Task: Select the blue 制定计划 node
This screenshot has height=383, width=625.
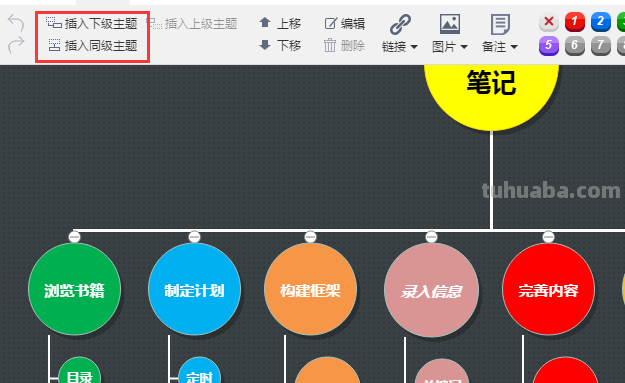Action: point(194,289)
